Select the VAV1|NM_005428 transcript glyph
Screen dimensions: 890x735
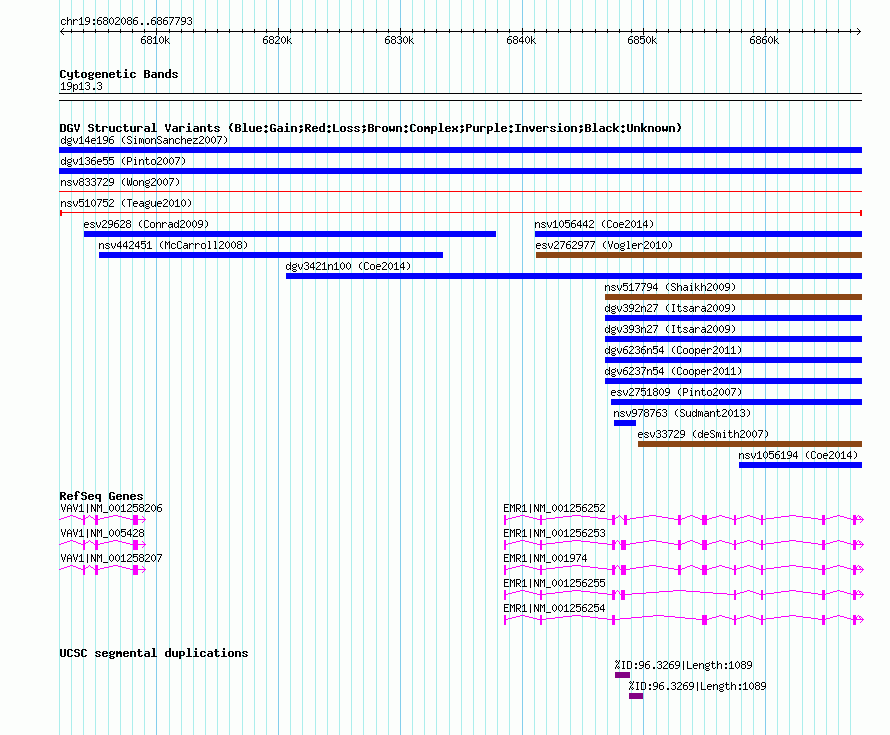point(103,544)
